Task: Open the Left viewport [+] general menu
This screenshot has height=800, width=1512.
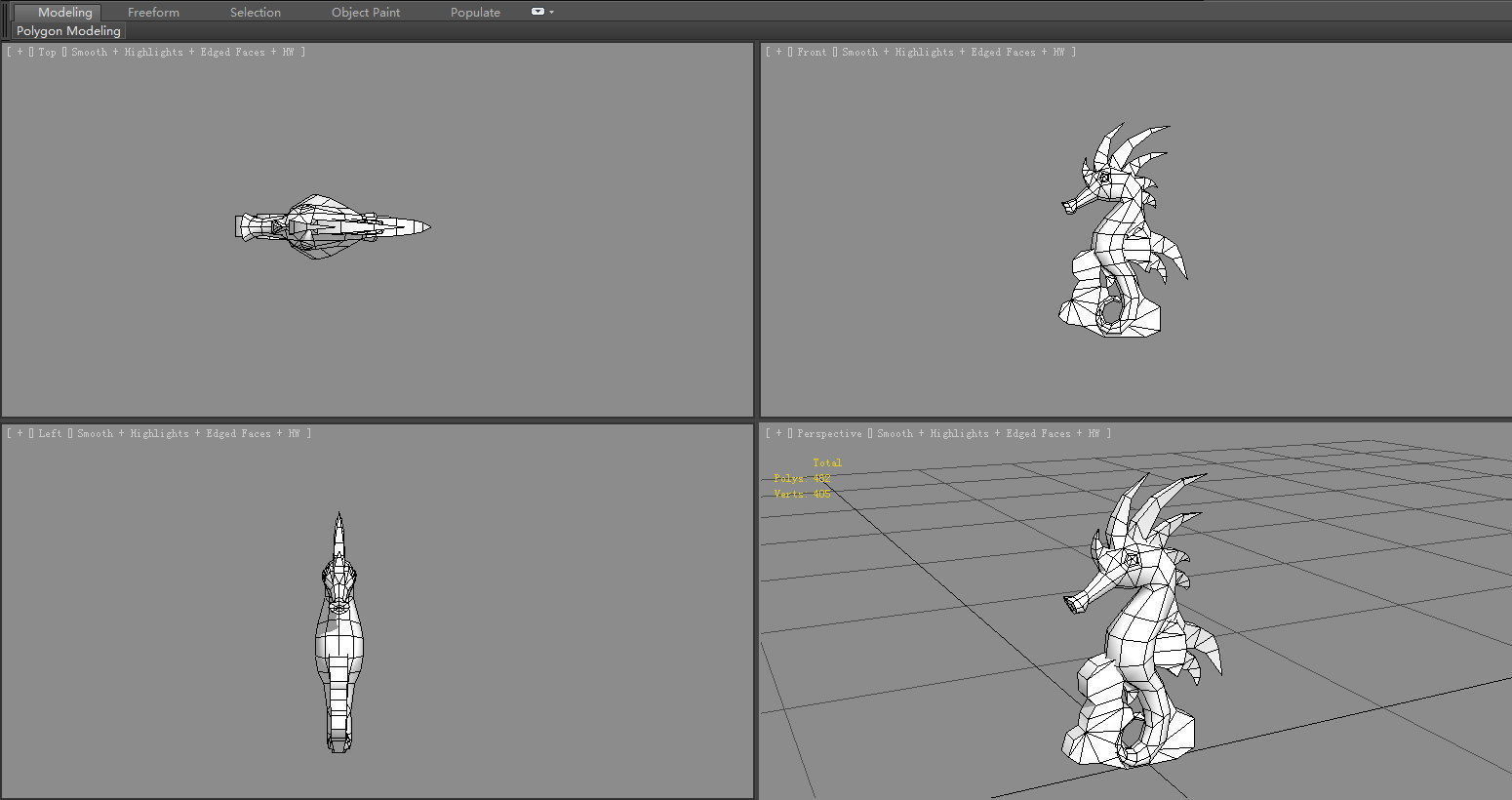Action: point(20,433)
